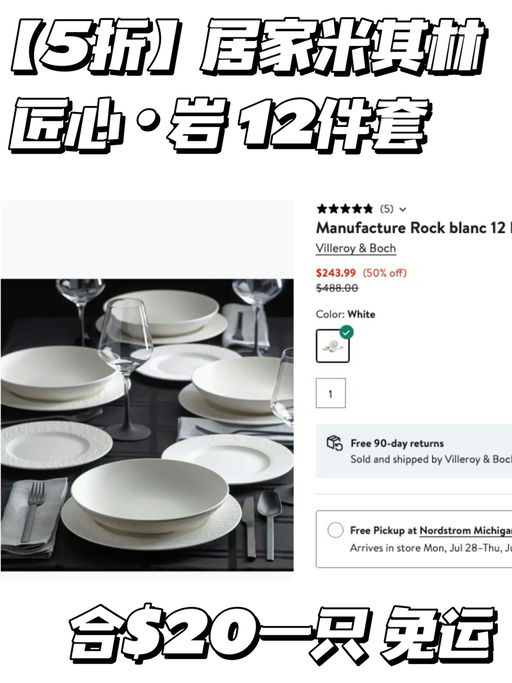The height and width of the screenshot is (683, 512).
Task: Click the Color: White label
Action: pyautogui.click(x=346, y=314)
